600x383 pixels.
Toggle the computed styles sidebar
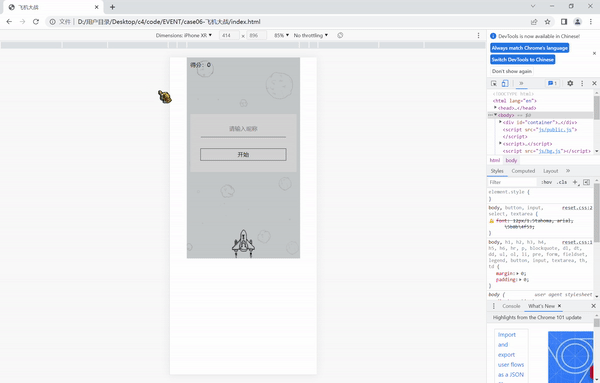pos(587,182)
